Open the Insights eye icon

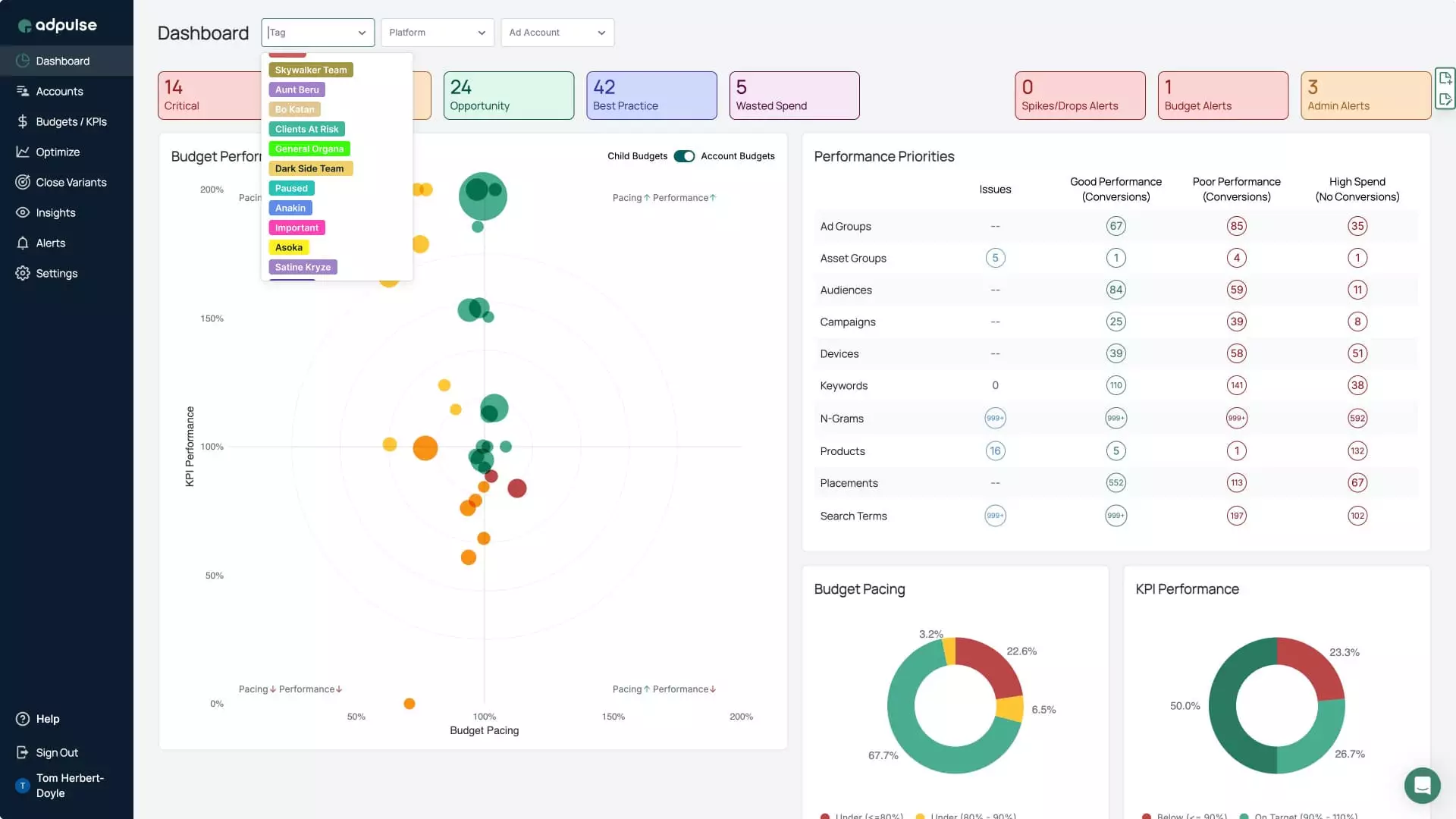click(x=23, y=212)
